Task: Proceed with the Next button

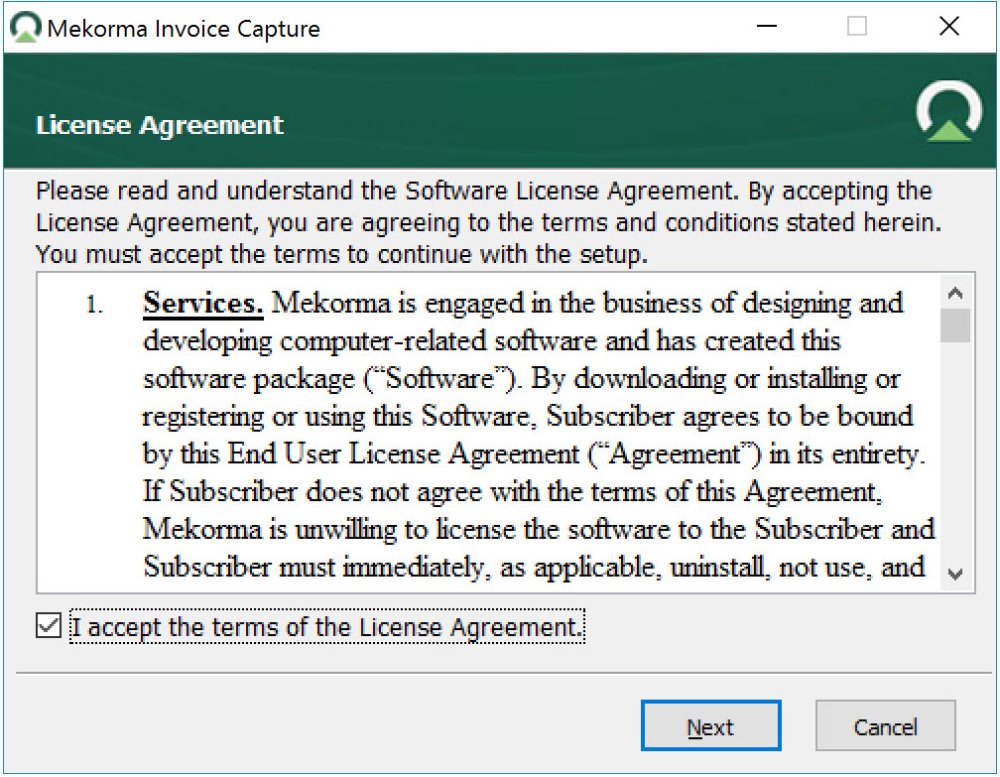Action: [x=710, y=727]
